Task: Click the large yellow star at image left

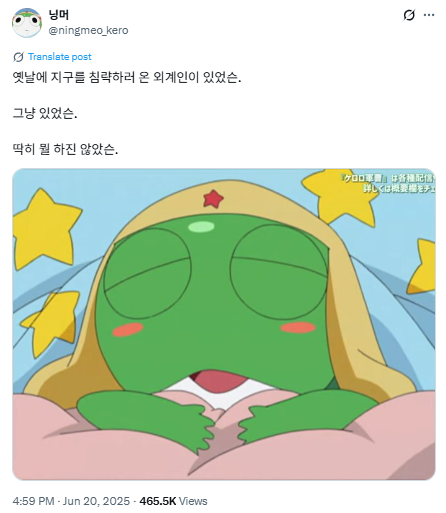Action: [x=45, y=228]
